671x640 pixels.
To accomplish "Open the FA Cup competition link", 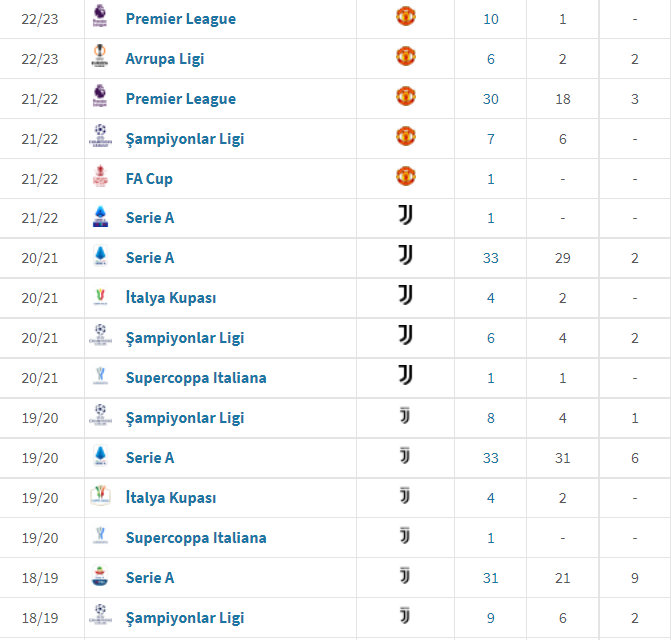I will click(149, 178).
